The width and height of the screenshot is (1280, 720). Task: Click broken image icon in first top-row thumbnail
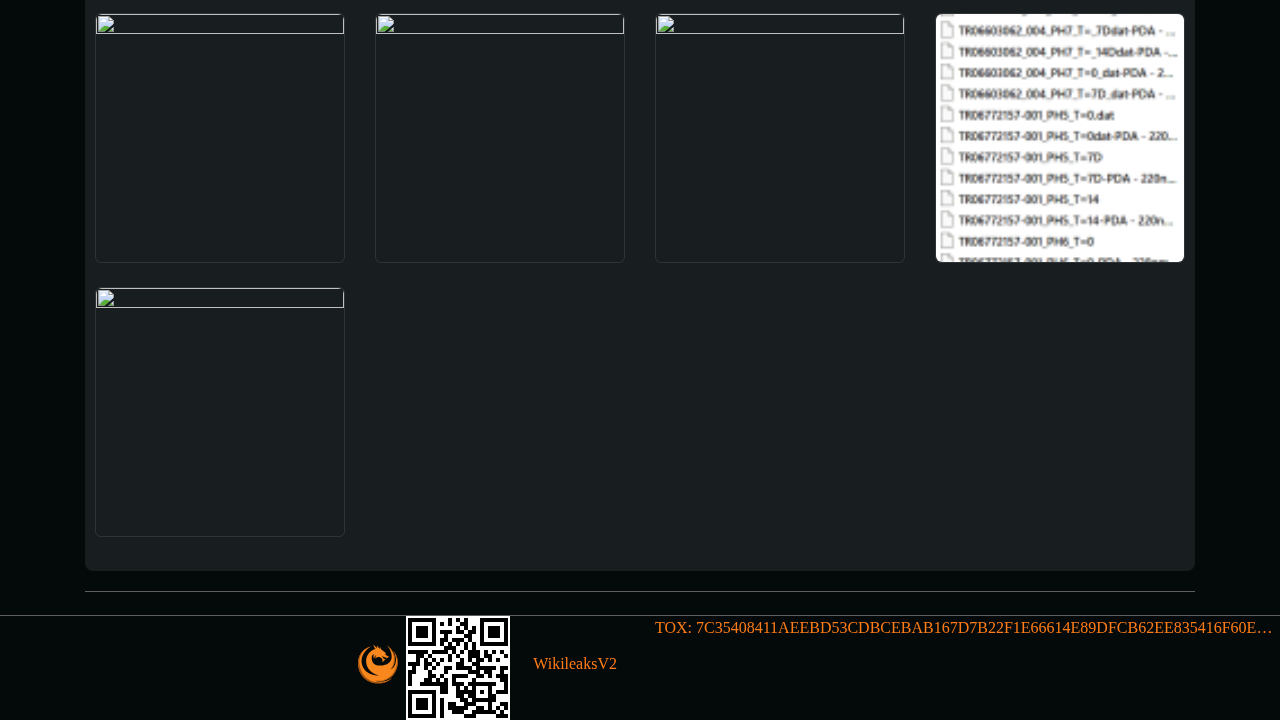[x=106, y=25]
